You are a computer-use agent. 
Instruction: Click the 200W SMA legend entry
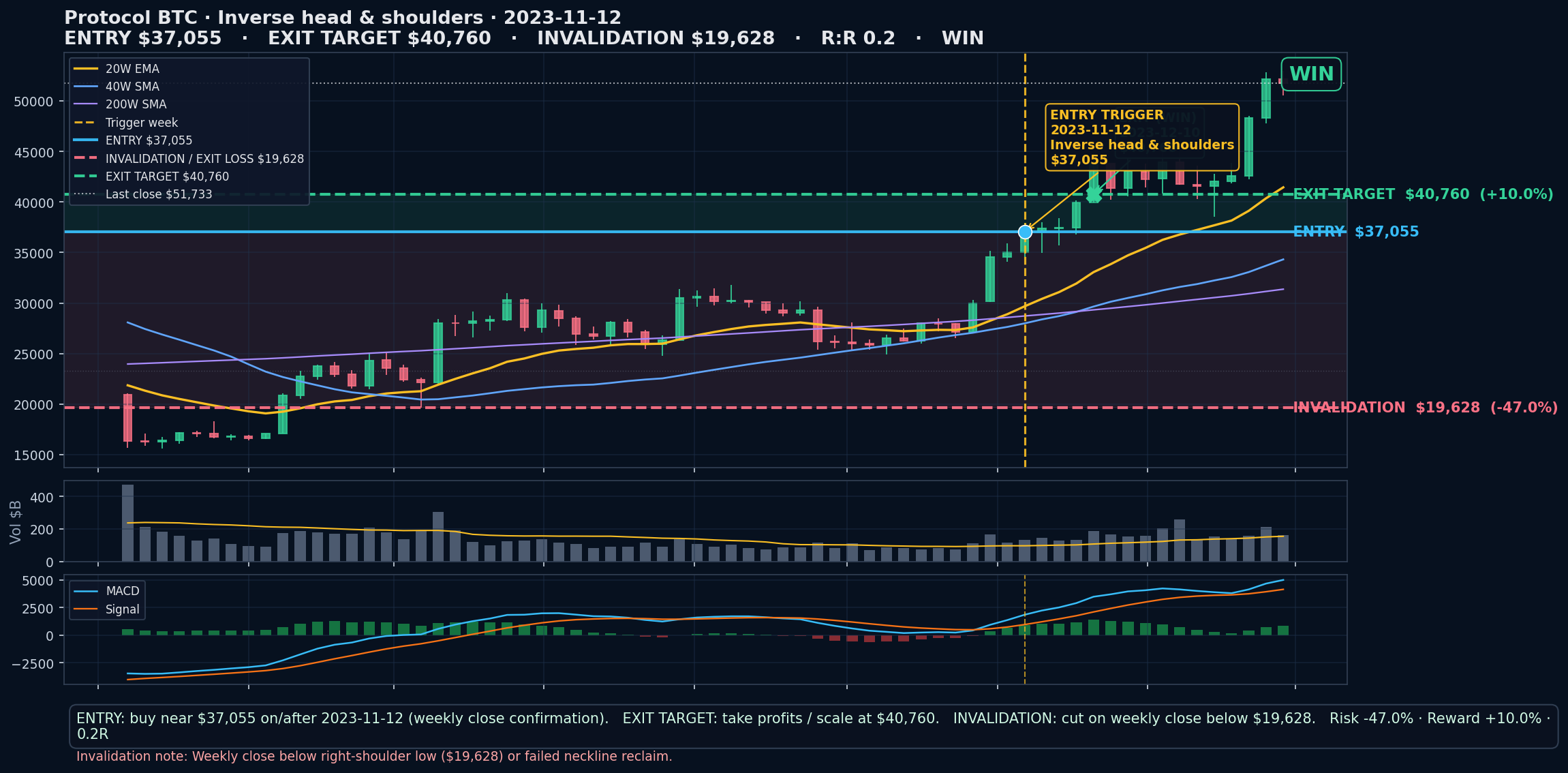tap(120, 104)
